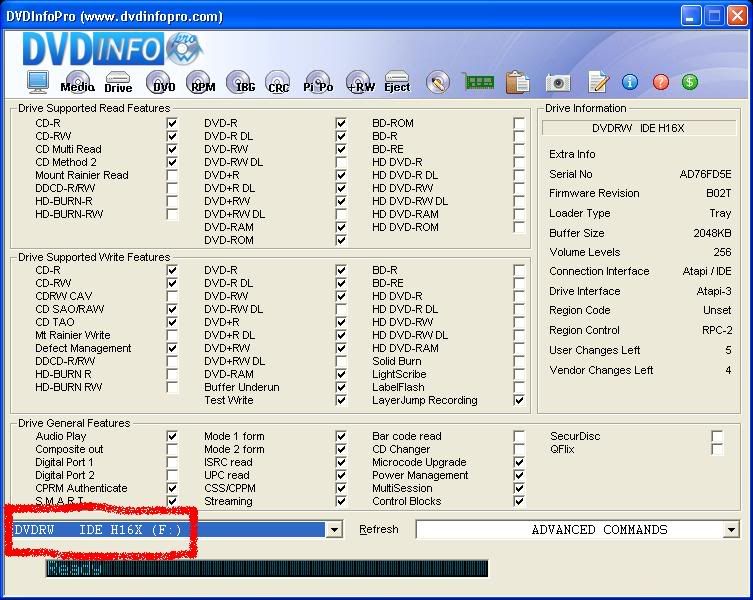Screen dimensions: 753x600
Task: Click the computer monitor toolbar icon
Action: point(37,82)
